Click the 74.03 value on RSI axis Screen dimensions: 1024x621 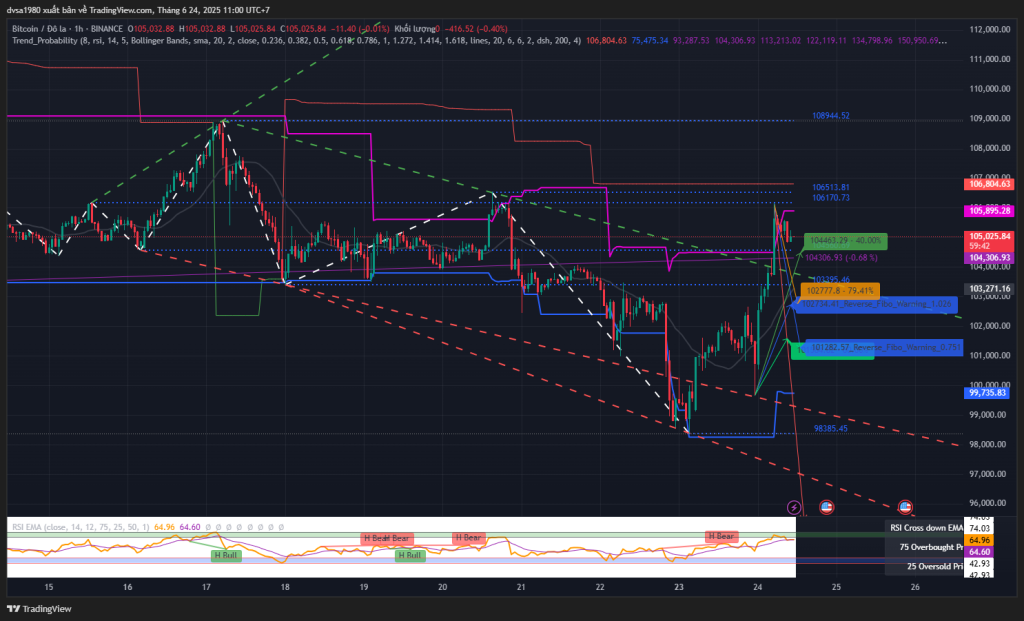click(x=980, y=528)
